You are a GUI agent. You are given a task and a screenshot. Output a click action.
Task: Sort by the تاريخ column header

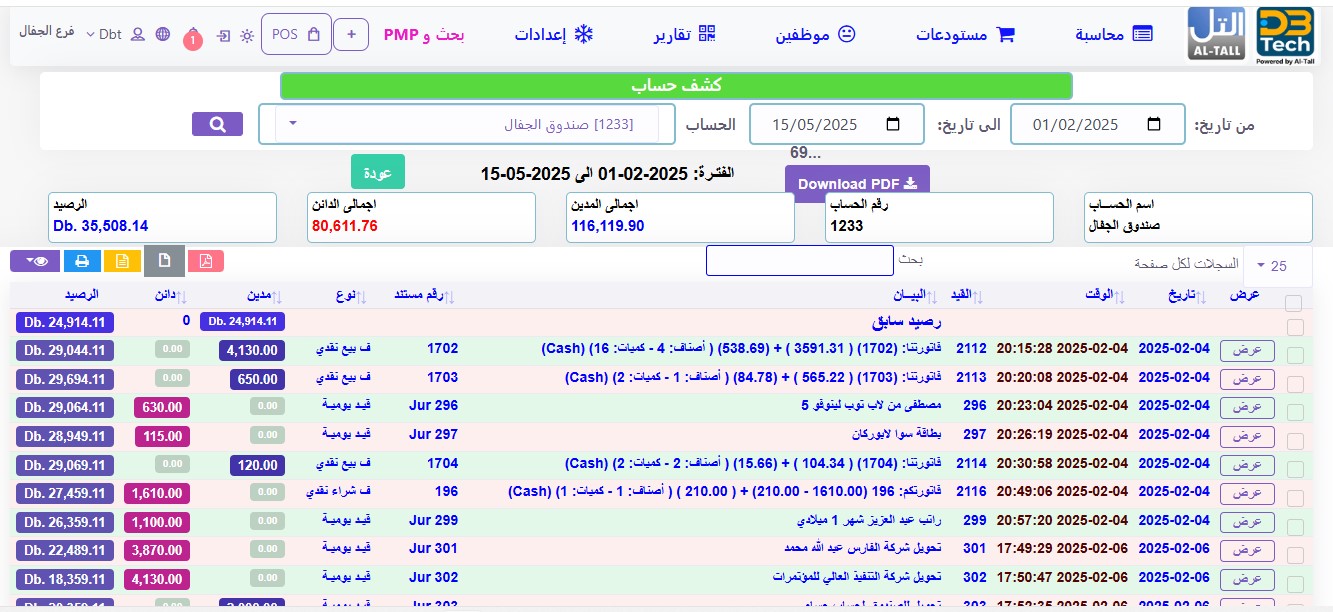[x=1188, y=295]
